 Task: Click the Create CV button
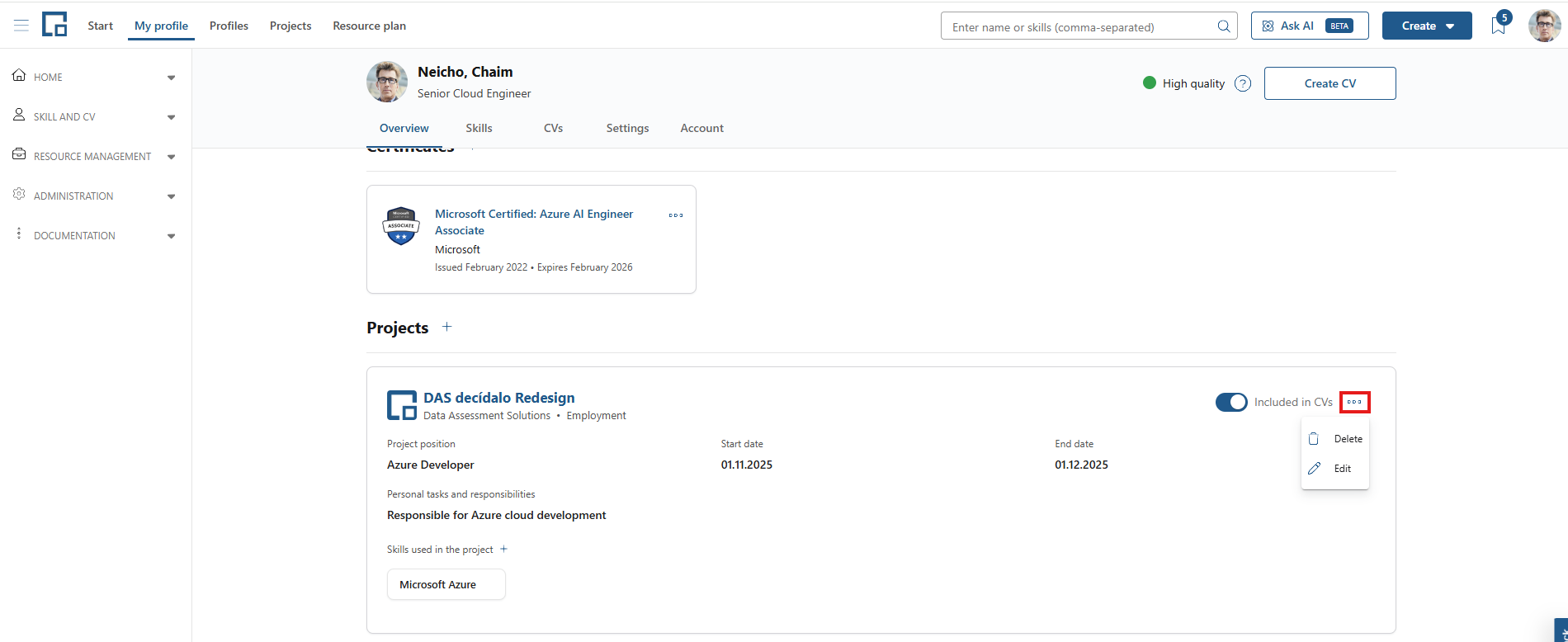click(1329, 83)
